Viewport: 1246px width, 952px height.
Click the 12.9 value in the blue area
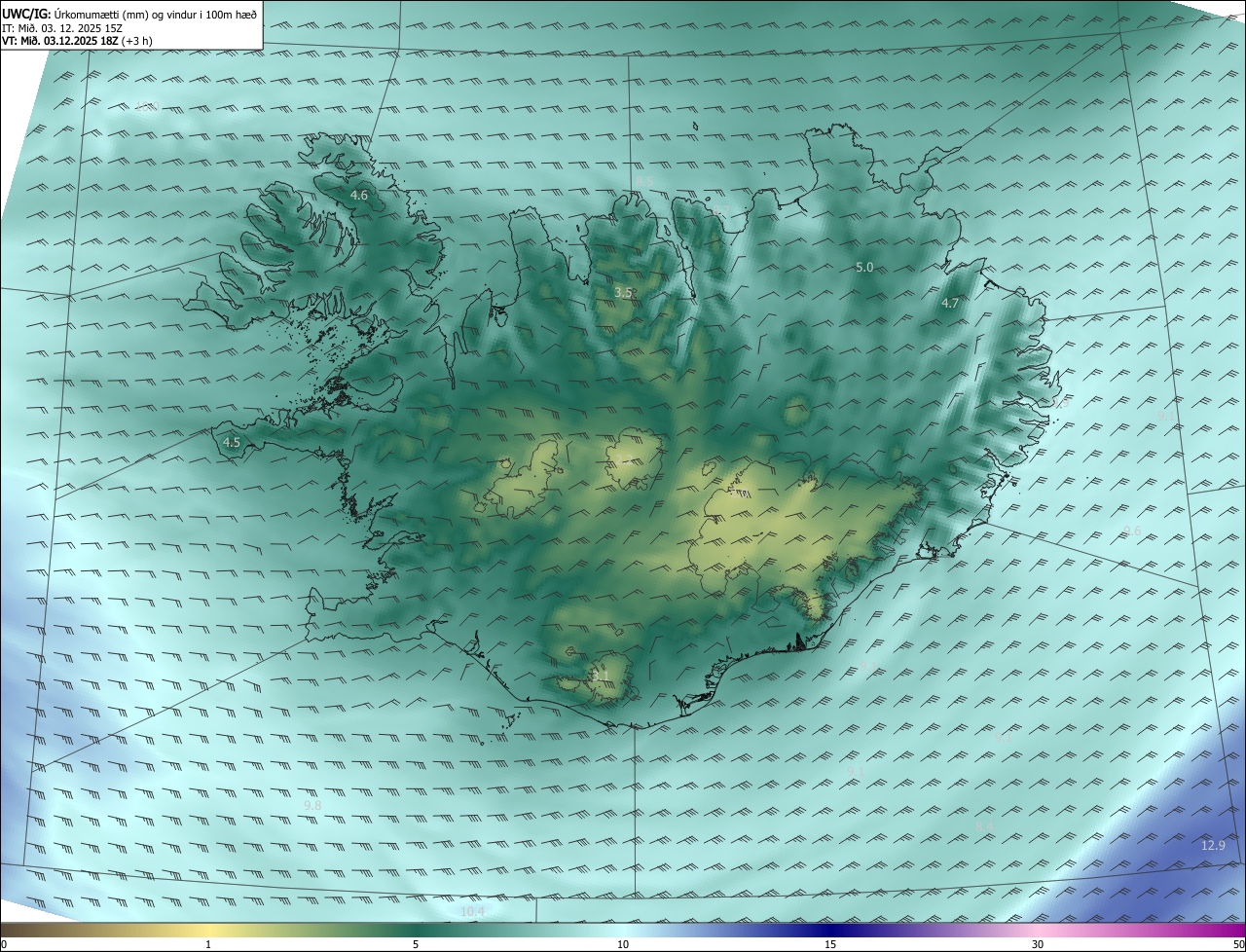click(1213, 845)
